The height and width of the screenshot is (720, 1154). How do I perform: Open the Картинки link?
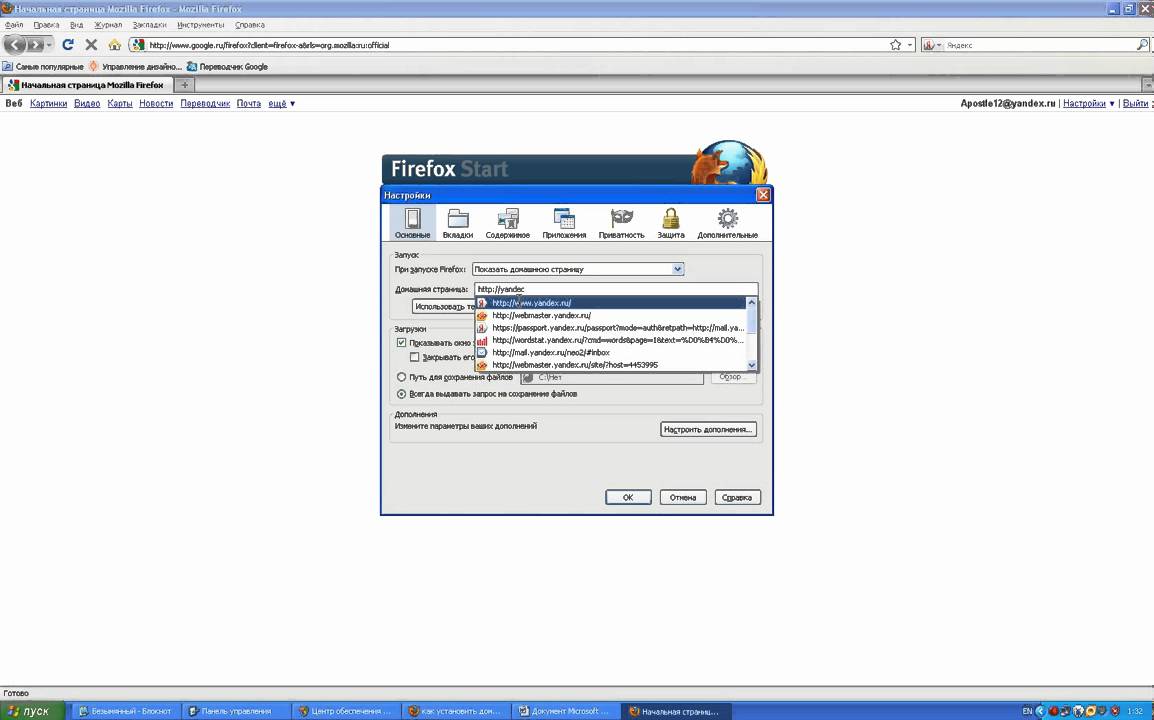pos(49,104)
